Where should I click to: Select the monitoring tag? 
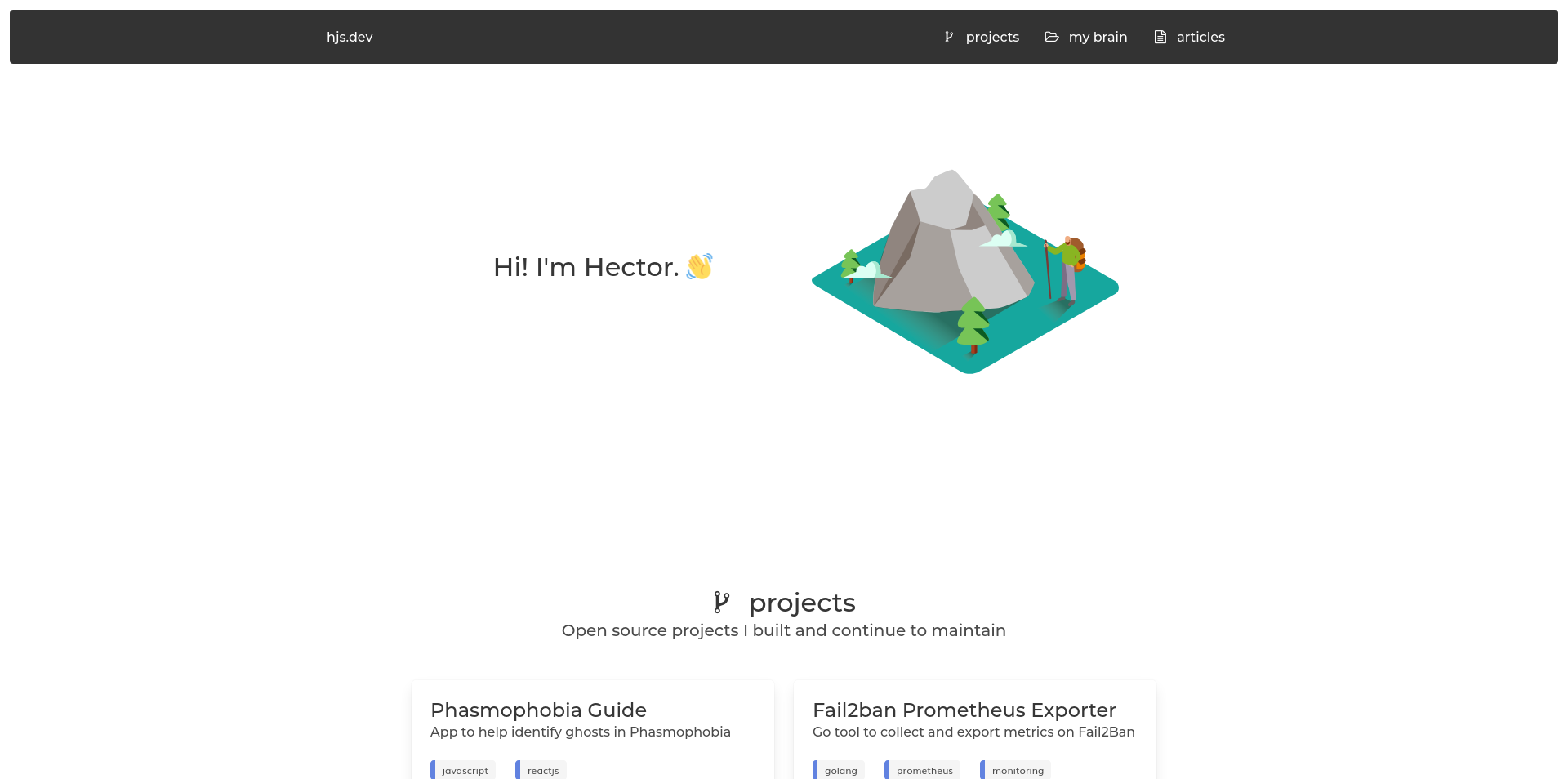(1018, 770)
